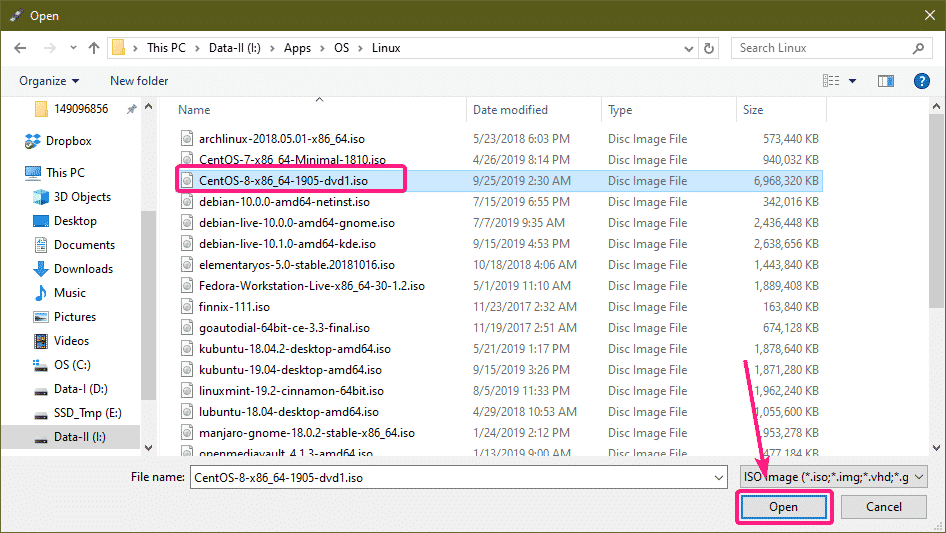Open the Organize dropdown menu
Image resolution: width=946 pixels, height=533 pixels.
click(48, 81)
